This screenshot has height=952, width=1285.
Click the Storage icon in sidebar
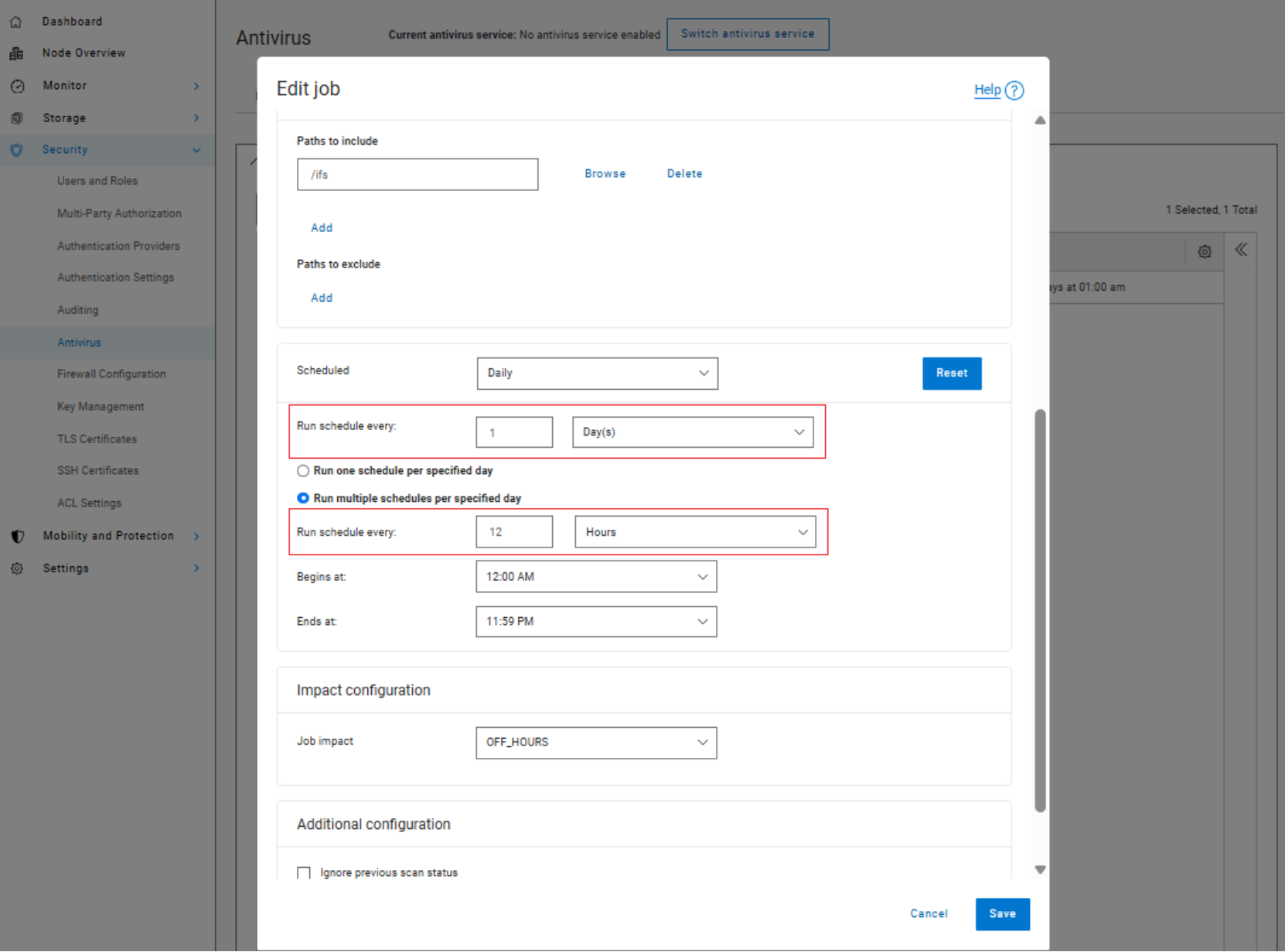coord(17,118)
